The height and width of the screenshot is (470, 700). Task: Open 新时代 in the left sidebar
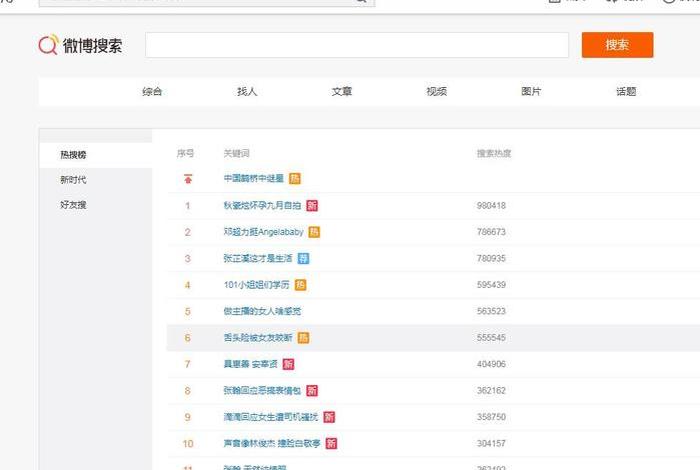73,180
